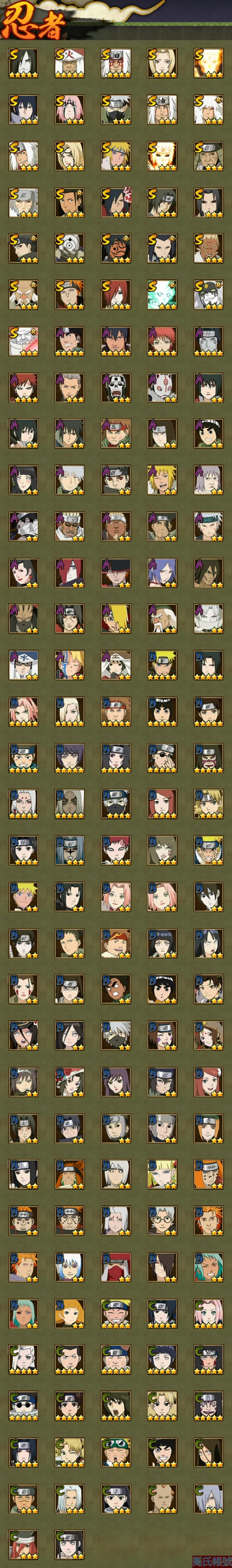Select the C-rank ninja wearing black sunglasses
The image size is (232, 1568).
pyautogui.click(x=23, y=1407)
